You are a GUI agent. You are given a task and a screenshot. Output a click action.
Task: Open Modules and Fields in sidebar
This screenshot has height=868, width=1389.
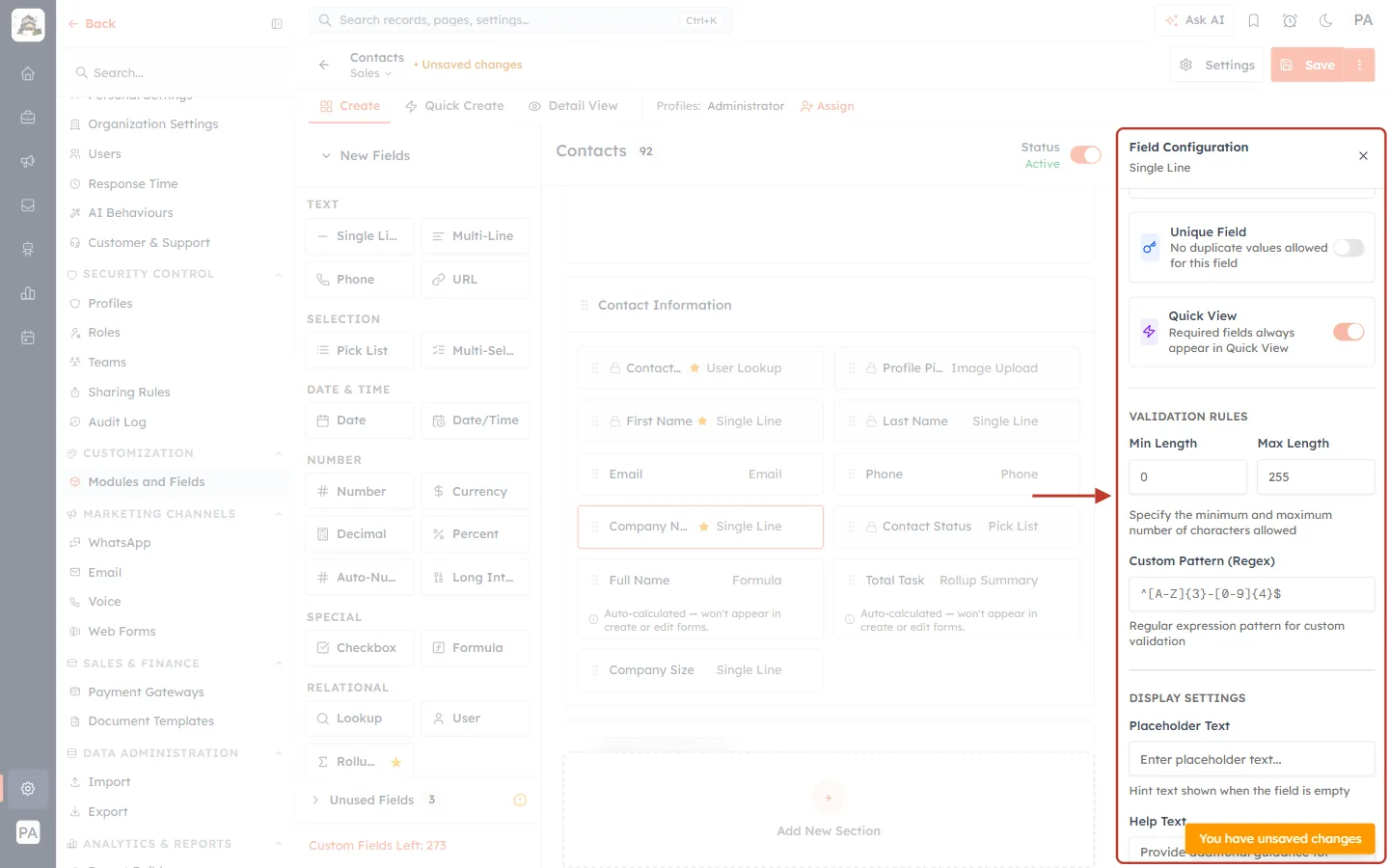176,482
